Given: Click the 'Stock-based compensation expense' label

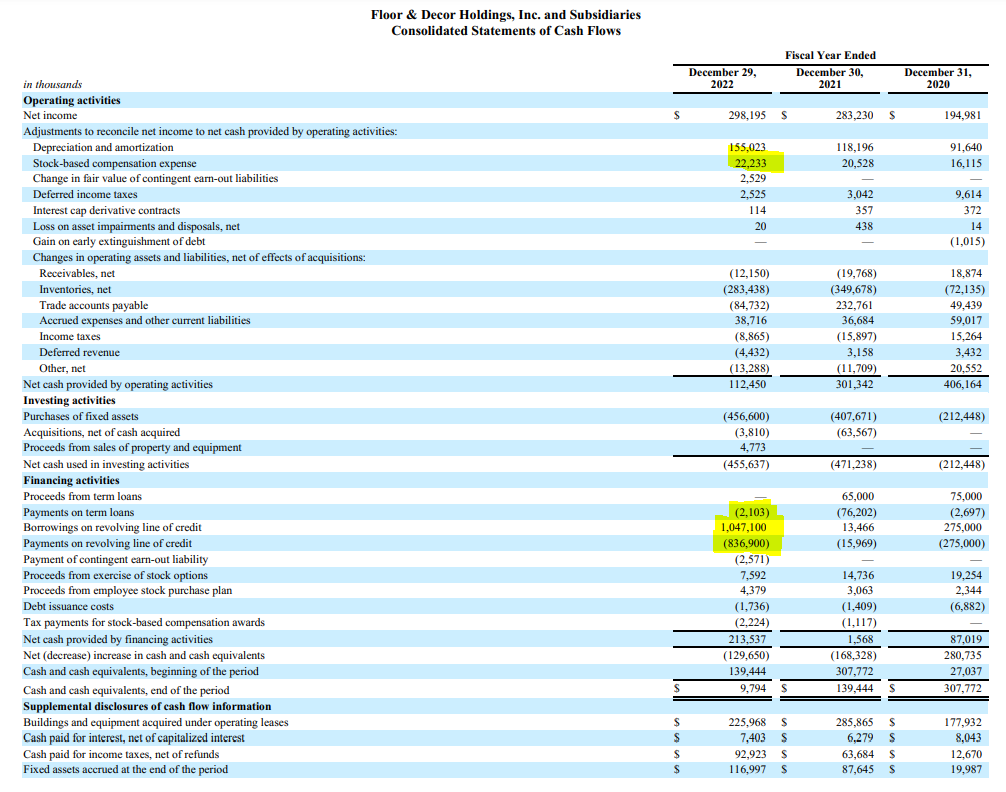Looking at the screenshot, I should coord(115,164).
